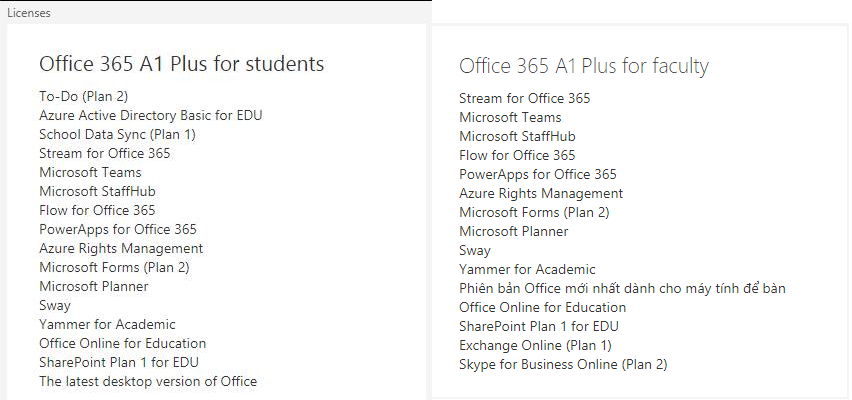The height and width of the screenshot is (400, 852).
Task: Select School Data Sync (Plan 1) item
Action: [117, 134]
